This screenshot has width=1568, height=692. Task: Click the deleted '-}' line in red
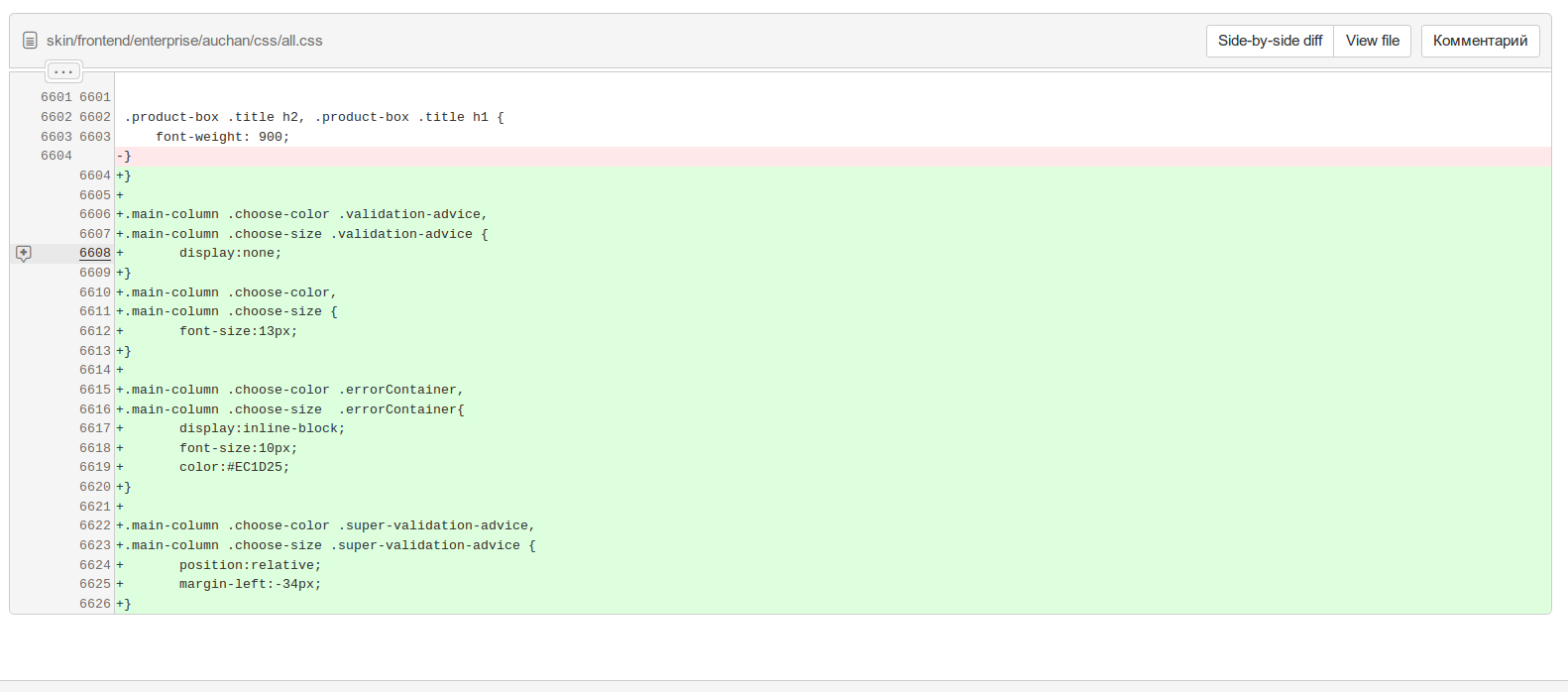[x=833, y=156]
